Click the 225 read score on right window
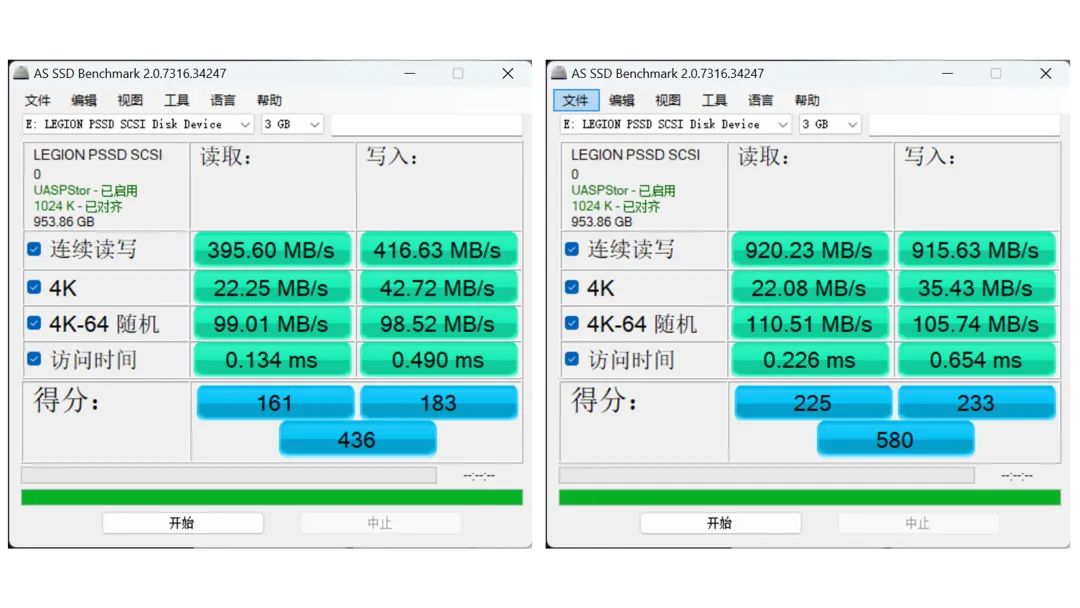The image size is (1080, 608). coord(813,402)
